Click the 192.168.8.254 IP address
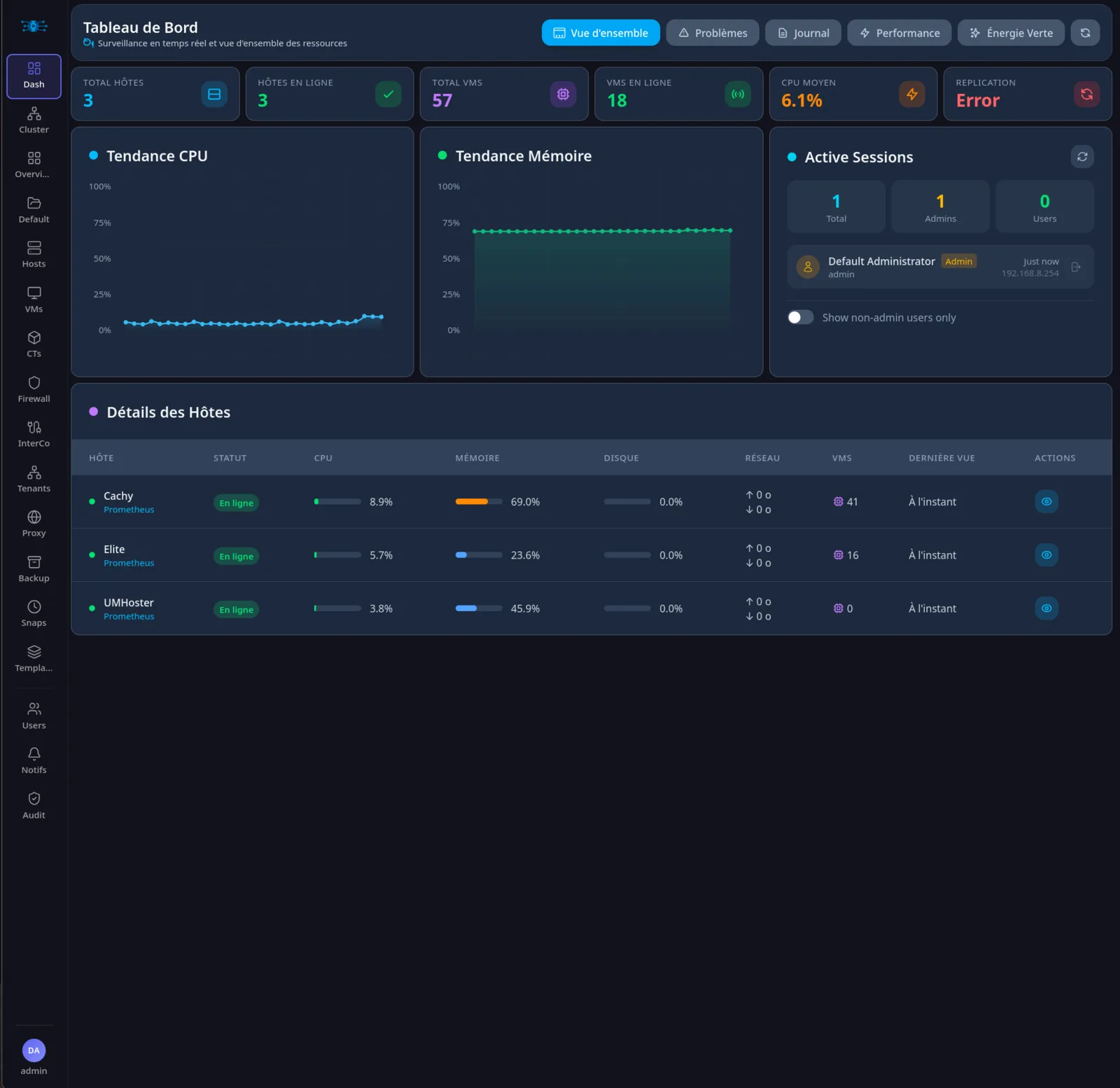 coord(1030,273)
